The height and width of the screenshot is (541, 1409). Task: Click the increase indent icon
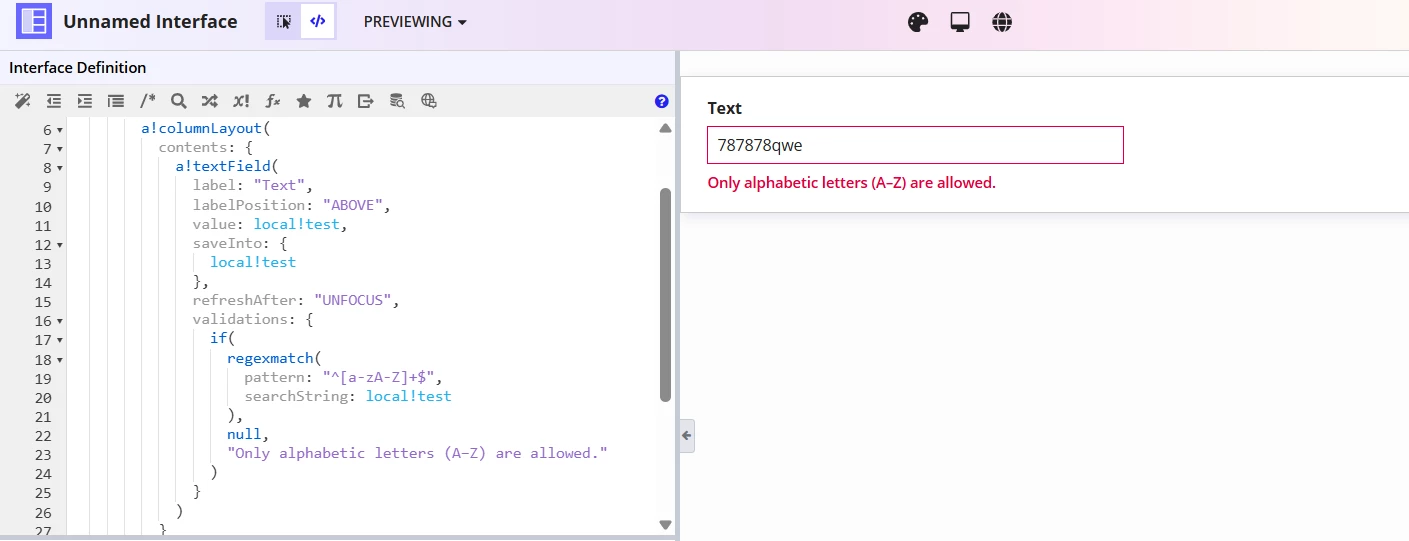pos(85,101)
